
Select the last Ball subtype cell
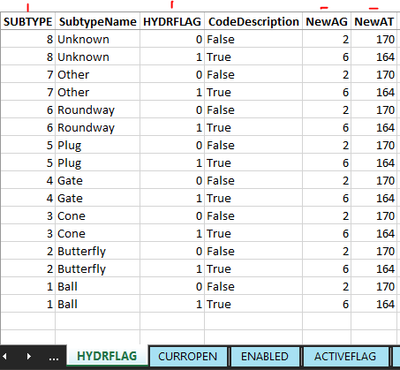click(98, 304)
